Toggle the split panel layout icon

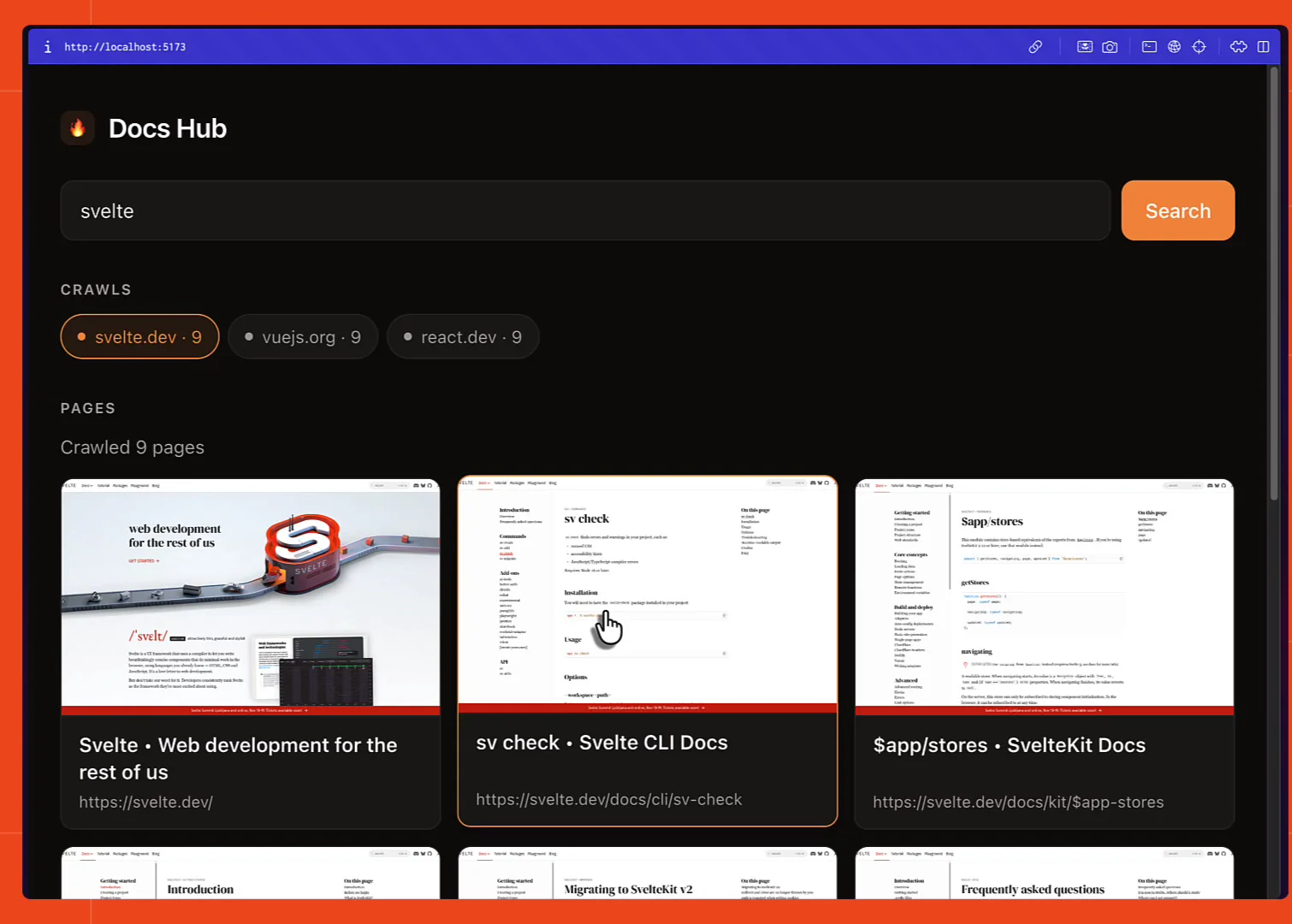tap(1263, 47)
